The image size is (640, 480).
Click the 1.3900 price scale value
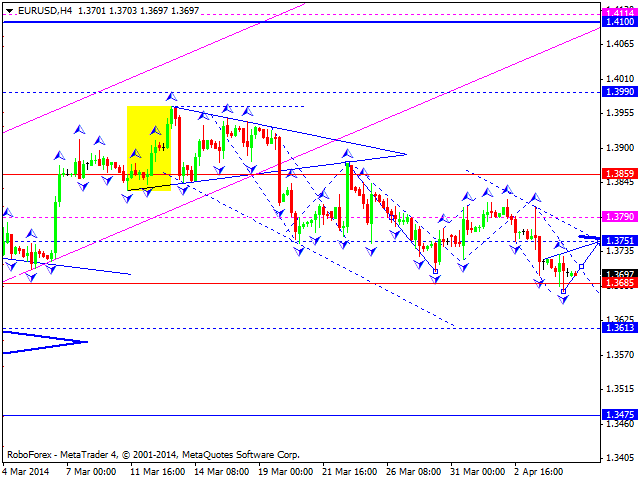click(x=620, y=148)
